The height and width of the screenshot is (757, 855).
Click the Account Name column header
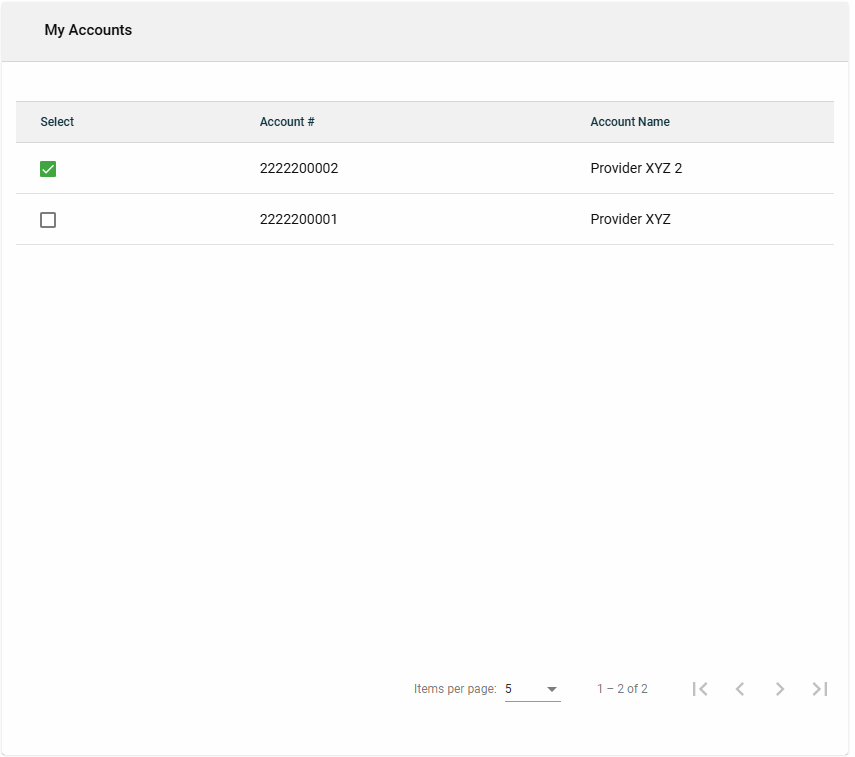pyautogui.click(x=630, y=122)
